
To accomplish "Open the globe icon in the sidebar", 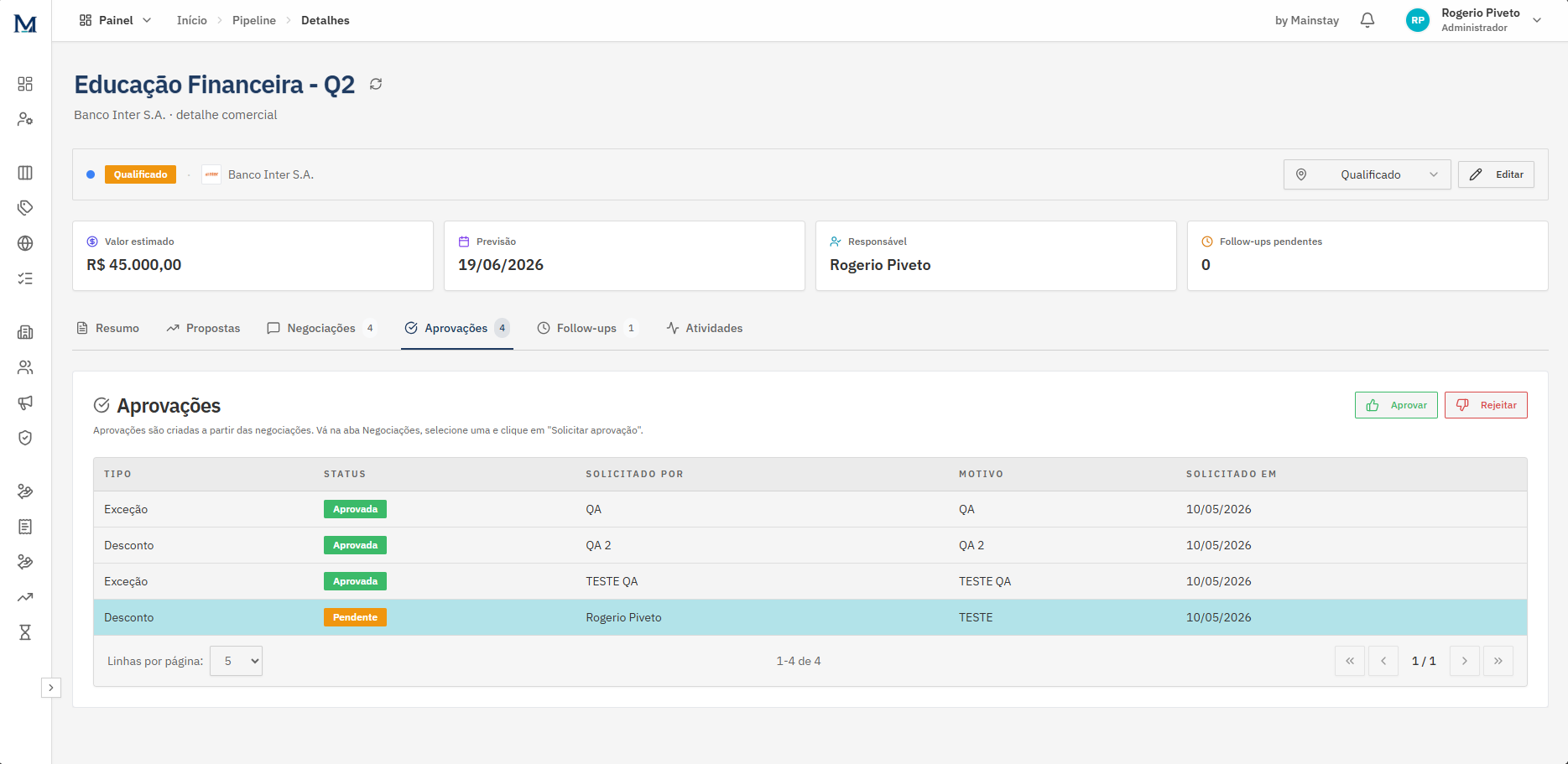I will [x=25, y=243].
